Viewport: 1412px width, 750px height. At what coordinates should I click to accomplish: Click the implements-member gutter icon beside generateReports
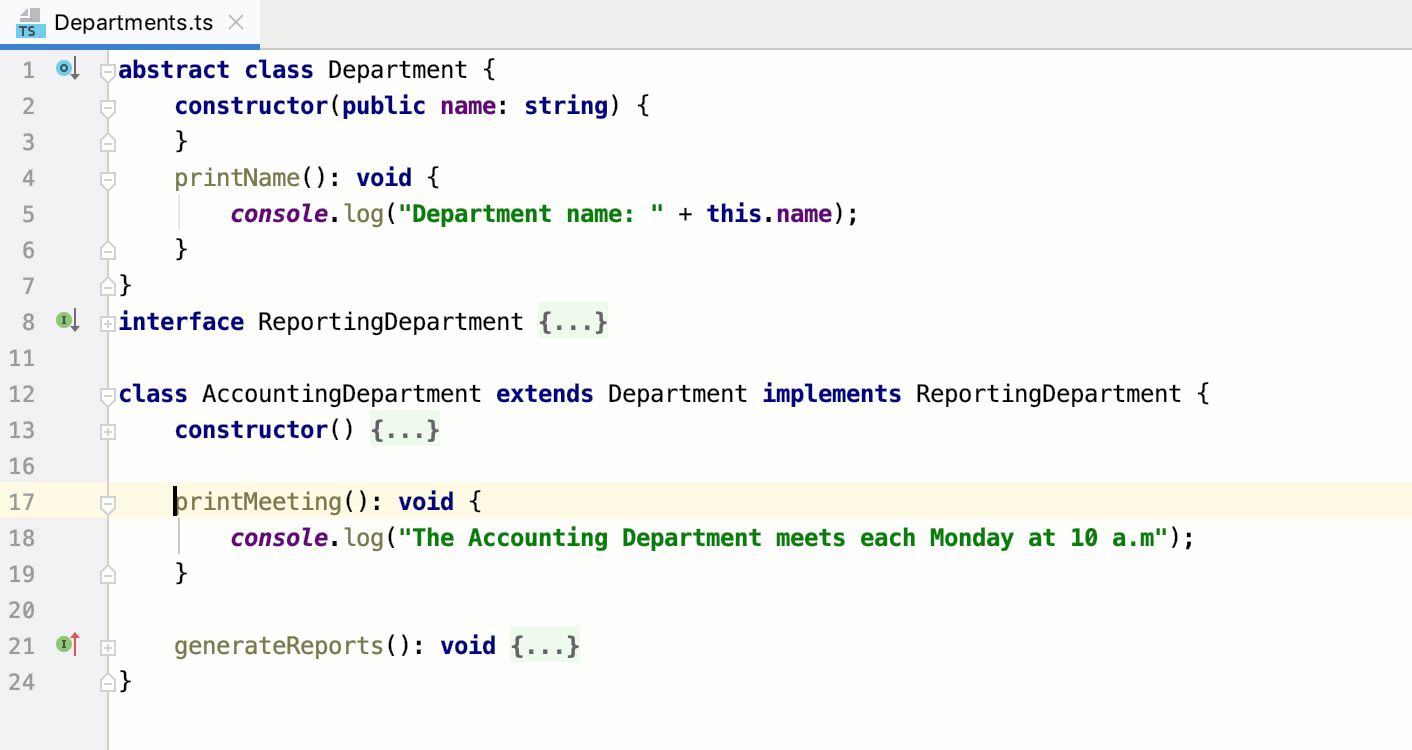[66, 645]
